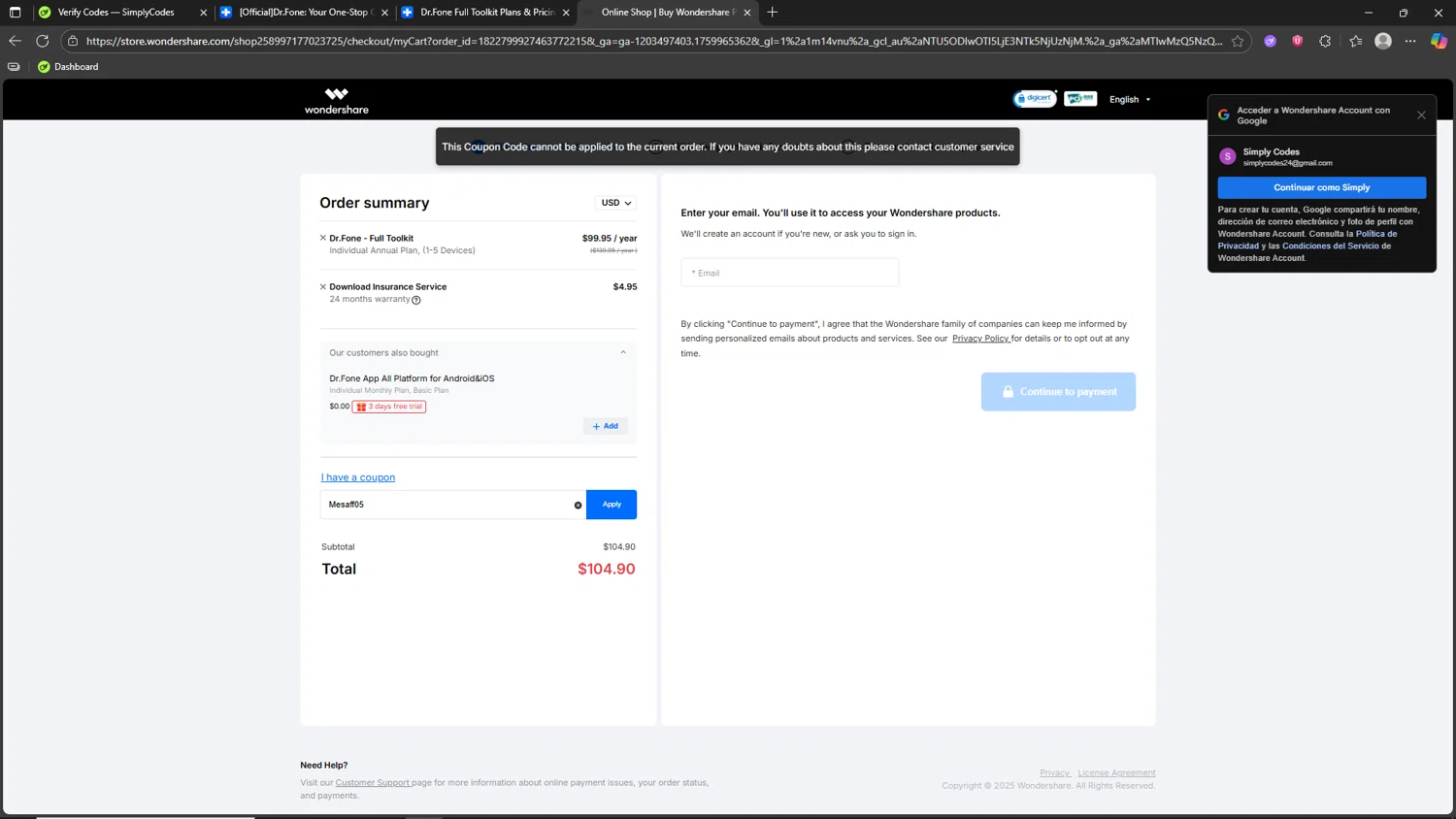Click Continue to payment button

click(1058, 392)
